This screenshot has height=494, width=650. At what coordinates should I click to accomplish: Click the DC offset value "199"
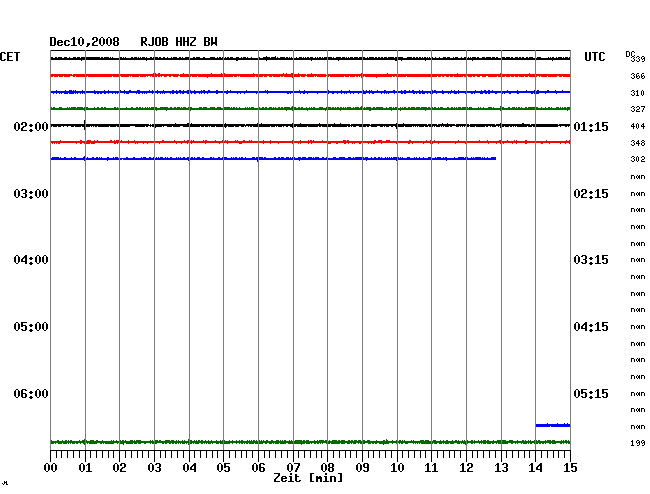638,443
